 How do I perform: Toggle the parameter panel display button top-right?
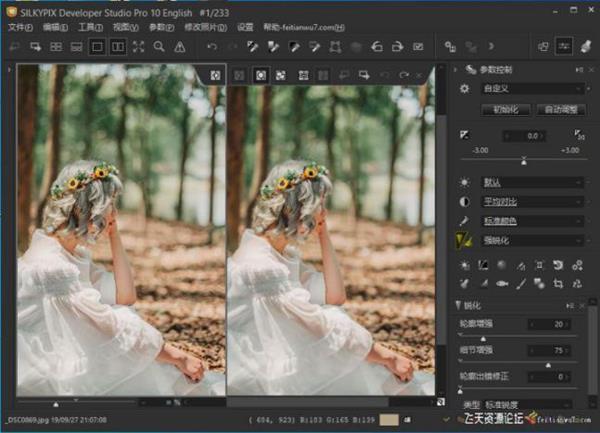pyautogui.click(x=565, y=47)
